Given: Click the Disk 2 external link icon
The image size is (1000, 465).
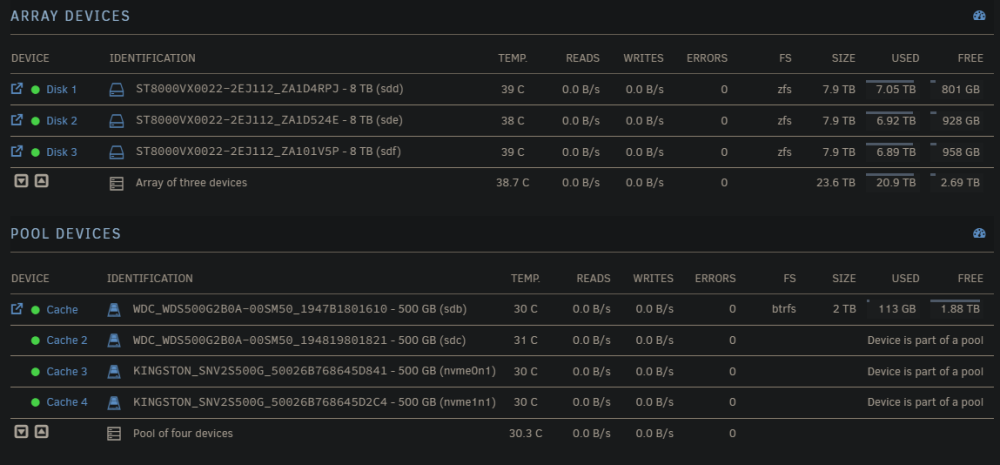Looking at the screenshot, I should [x=17, y=120].
